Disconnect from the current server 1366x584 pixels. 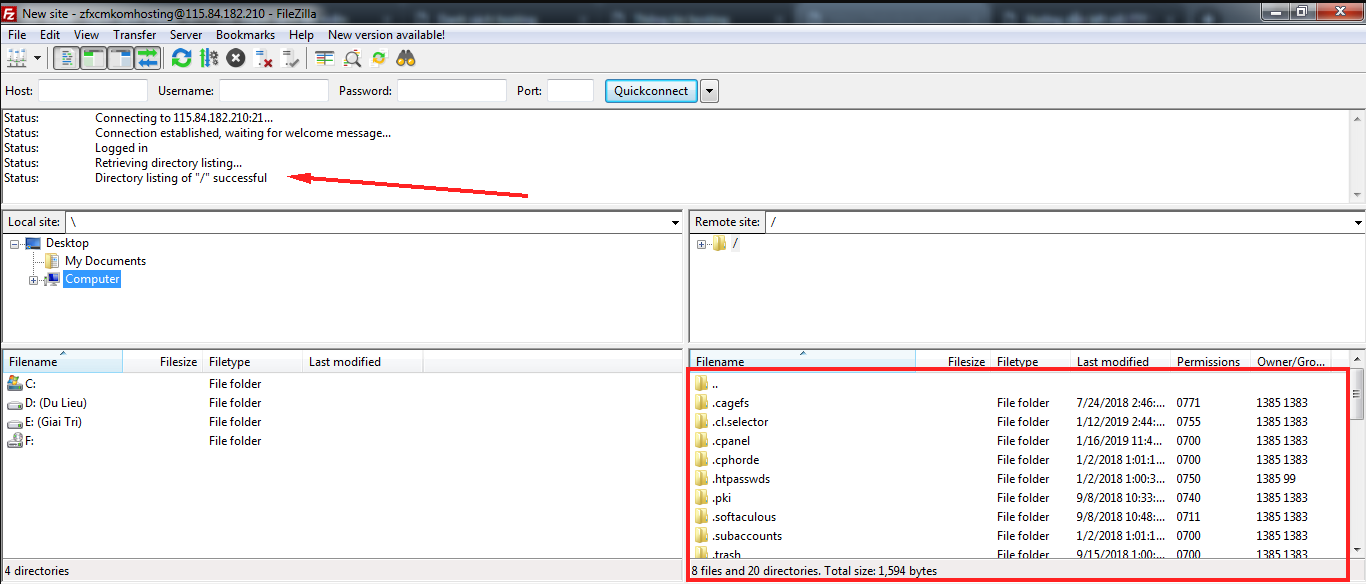(264, 58)
